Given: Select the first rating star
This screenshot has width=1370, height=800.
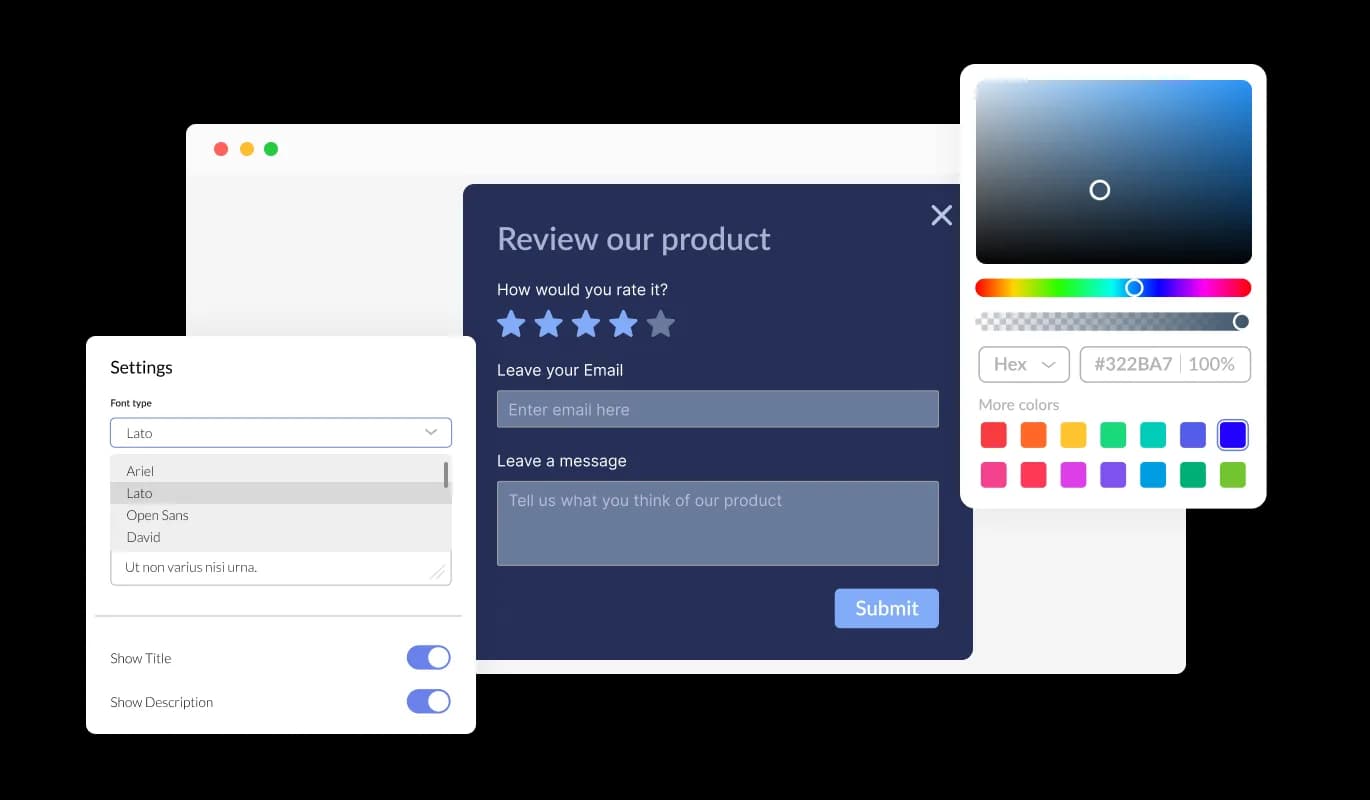Looking at the screenshot, I should pos(511,323).
